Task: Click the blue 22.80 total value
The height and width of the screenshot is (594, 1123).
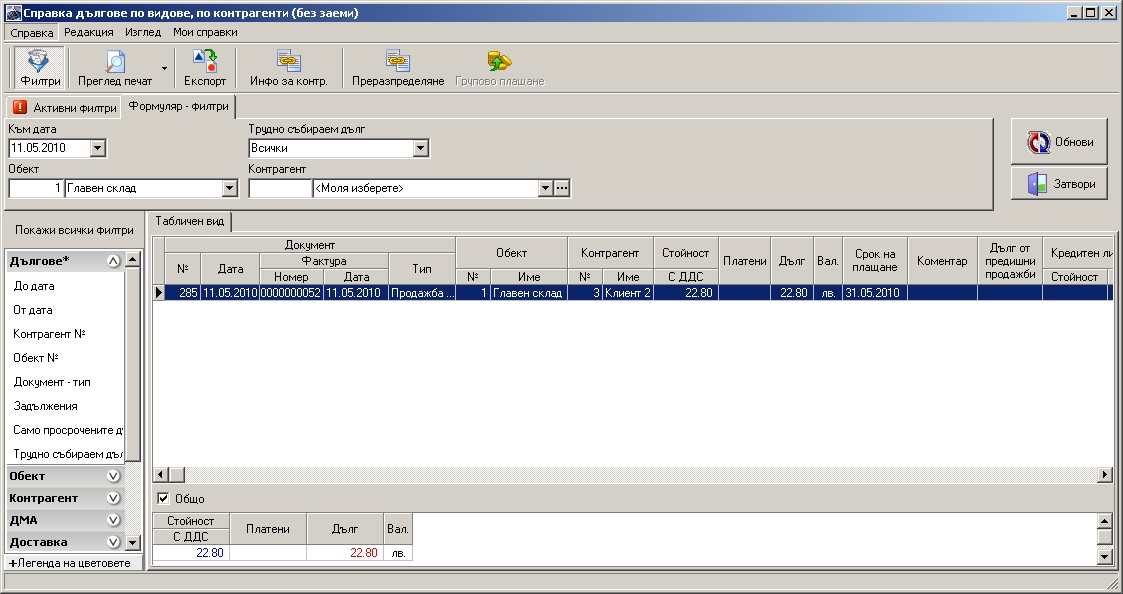Action: [210, 552]
